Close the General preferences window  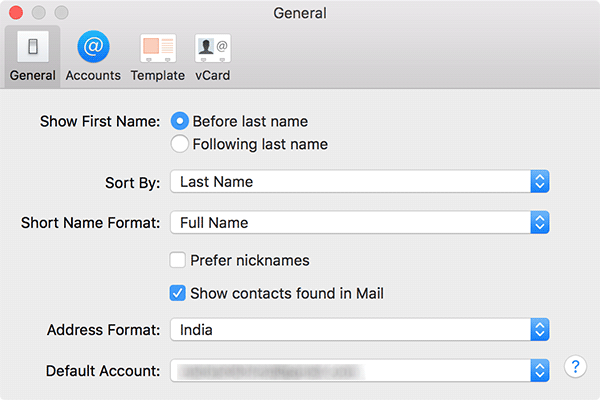click(16, 13)
